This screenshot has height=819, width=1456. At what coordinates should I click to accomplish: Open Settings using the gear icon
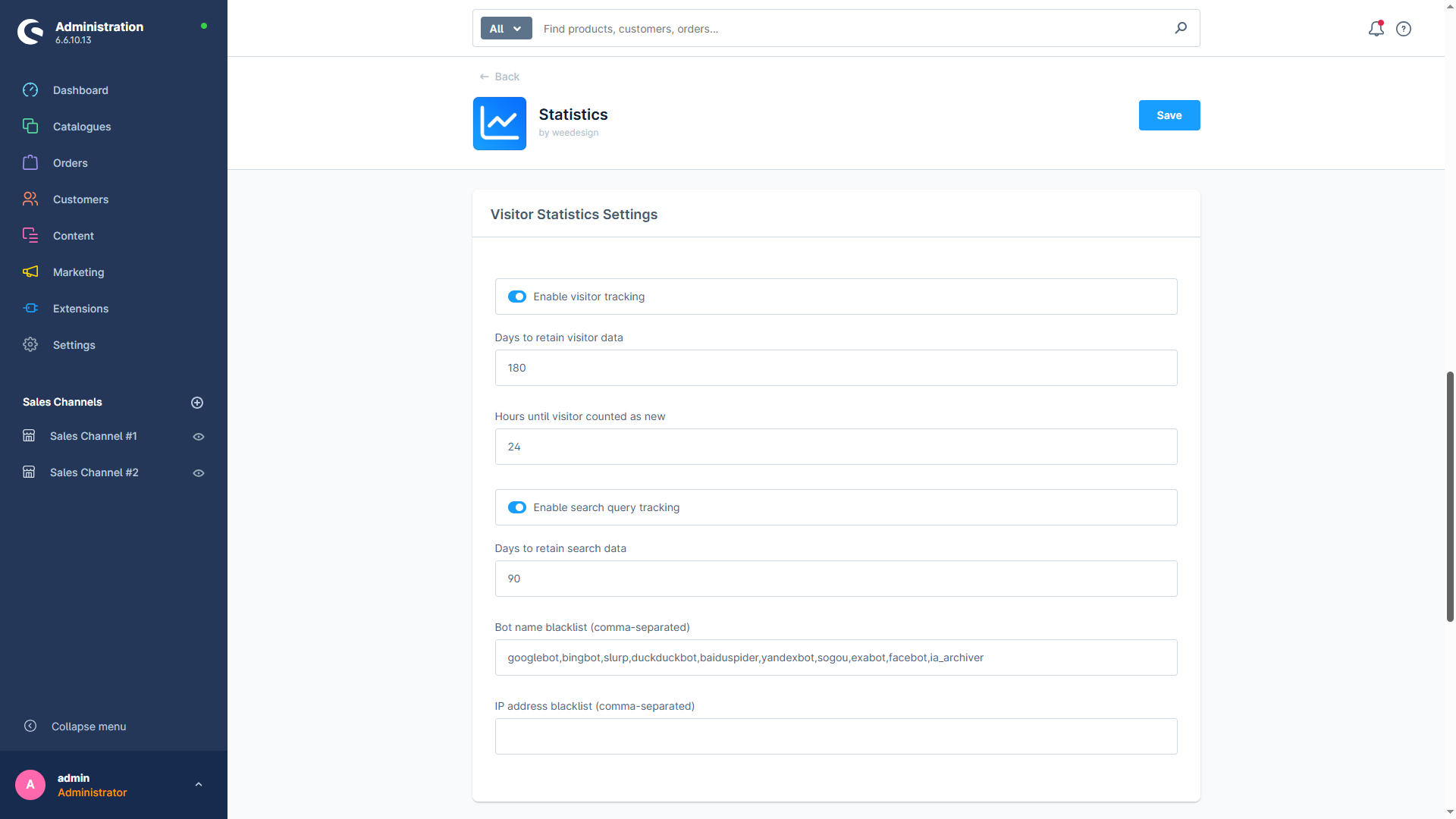[x=30, y=344]
